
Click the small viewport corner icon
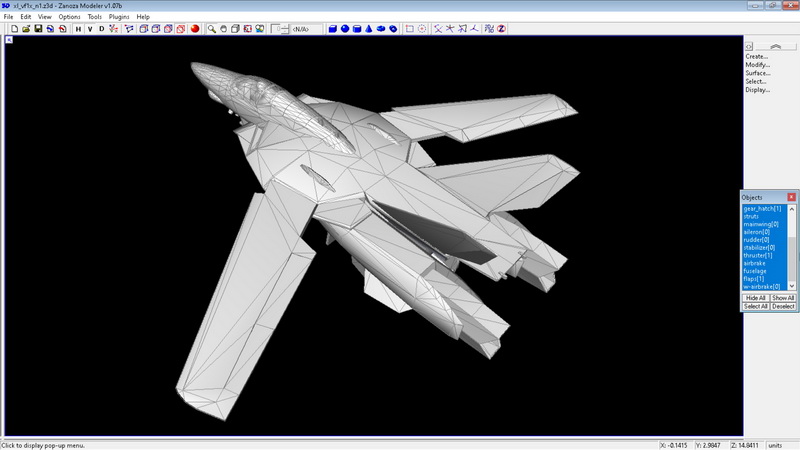(9, 40)
